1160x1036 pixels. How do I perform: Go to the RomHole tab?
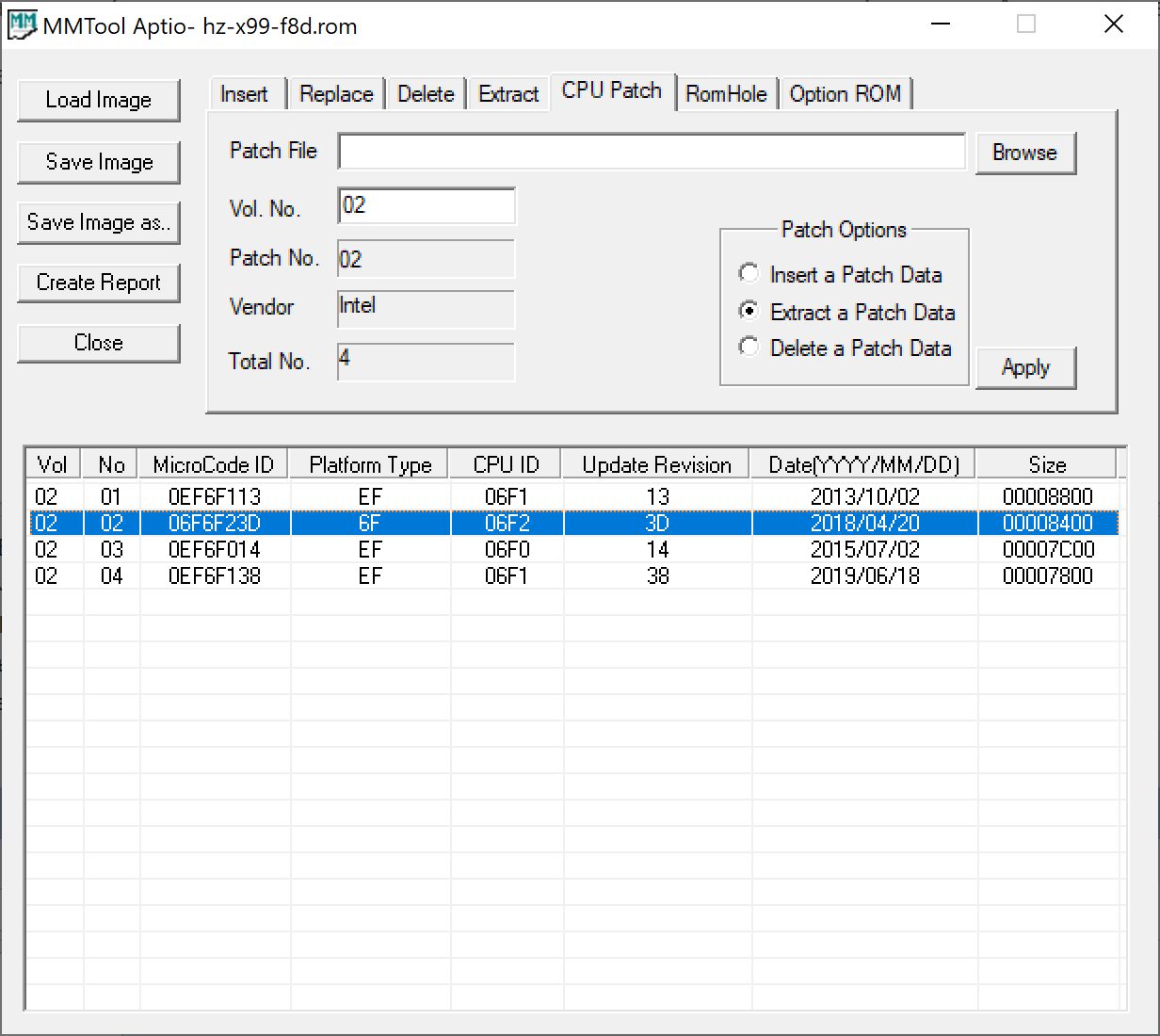(726, 94)
